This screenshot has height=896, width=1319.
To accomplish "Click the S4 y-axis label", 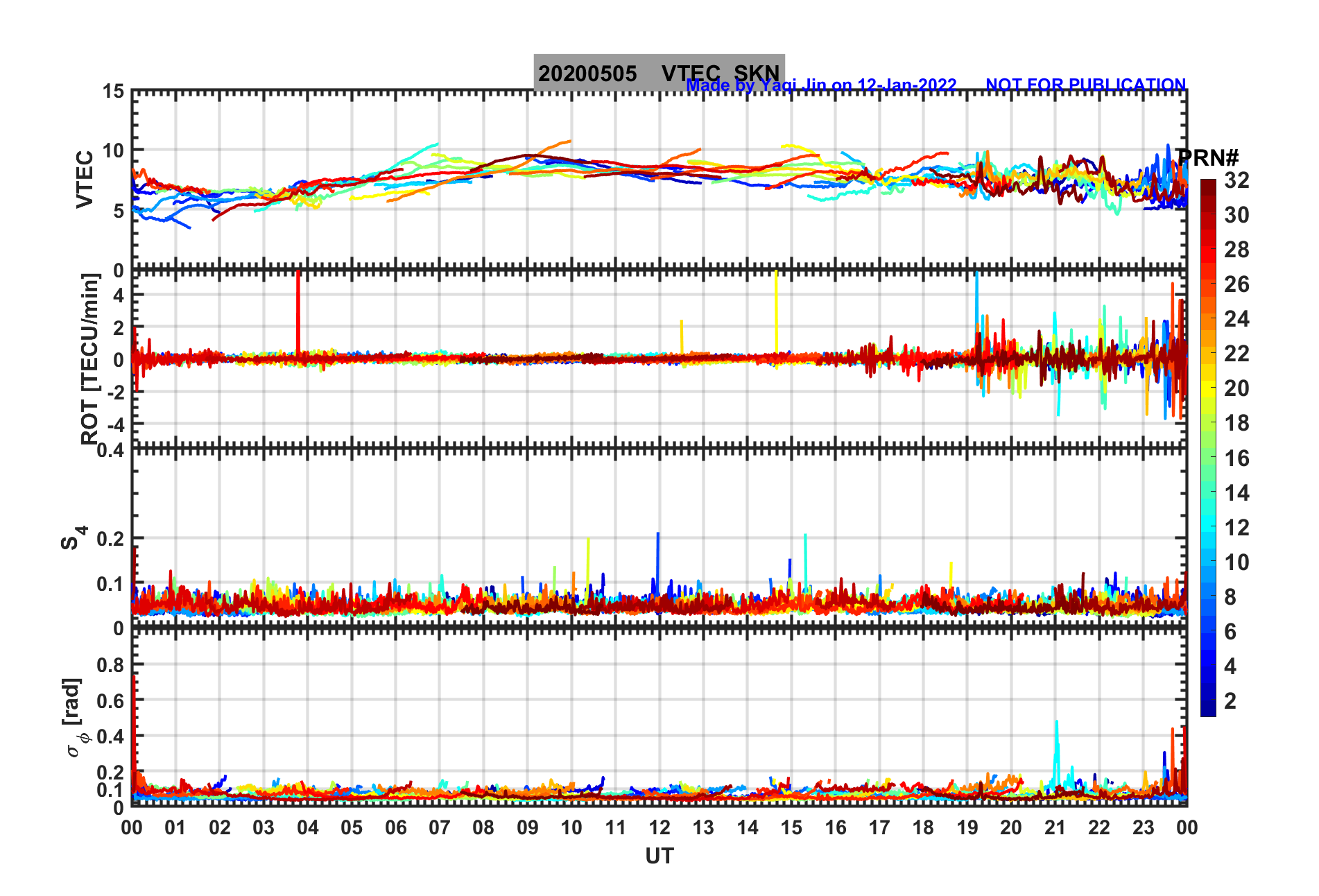I will [73, 537].
